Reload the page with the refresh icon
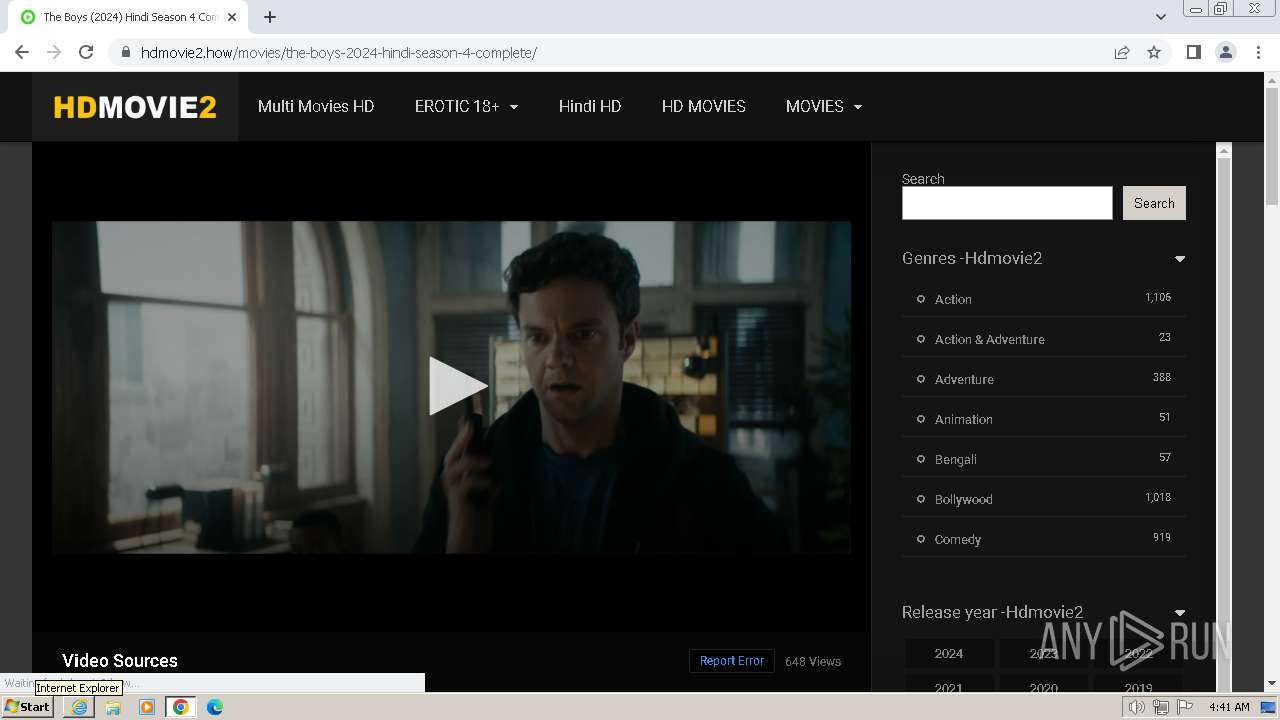Image resolution: width=1280 pixels, height=720 pixels. pyautogui.click(x=86, y=52)
